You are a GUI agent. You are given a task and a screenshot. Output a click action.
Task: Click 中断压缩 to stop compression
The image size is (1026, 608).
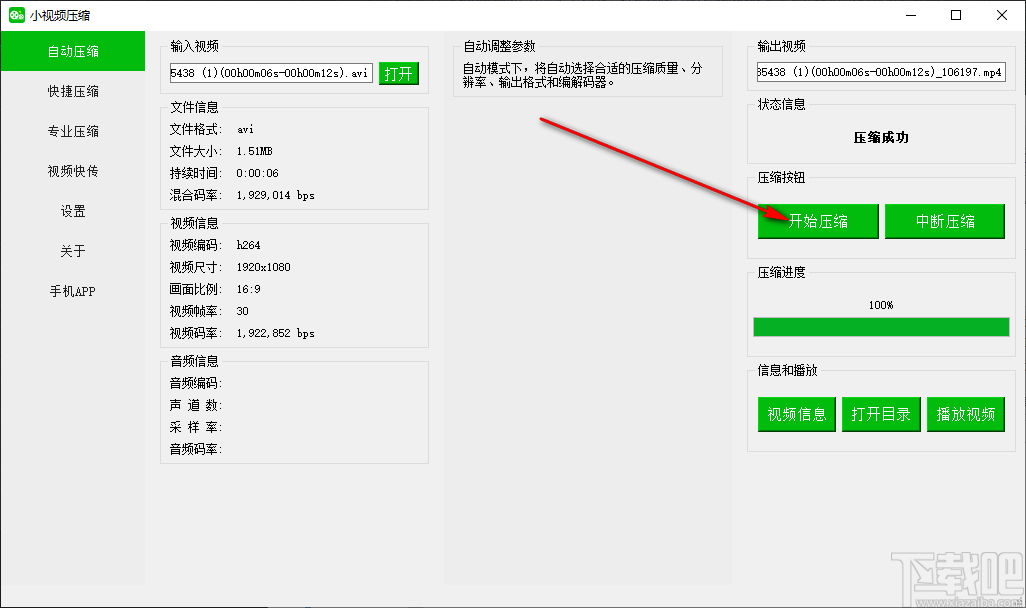coord(944,221)
